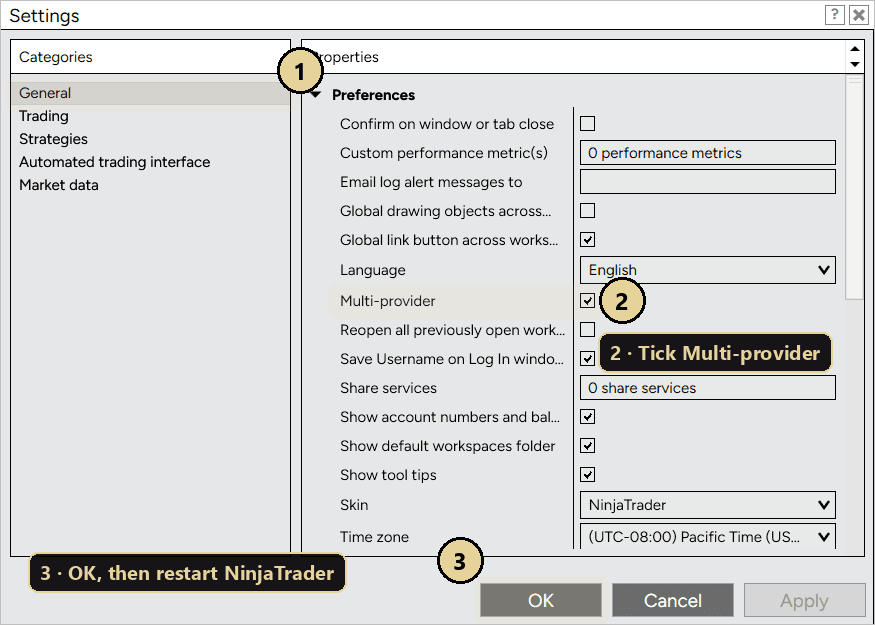The width and height of the screenshot is (875, 625).
Task: Click the Skin label
Action: (x=354, y=505)
